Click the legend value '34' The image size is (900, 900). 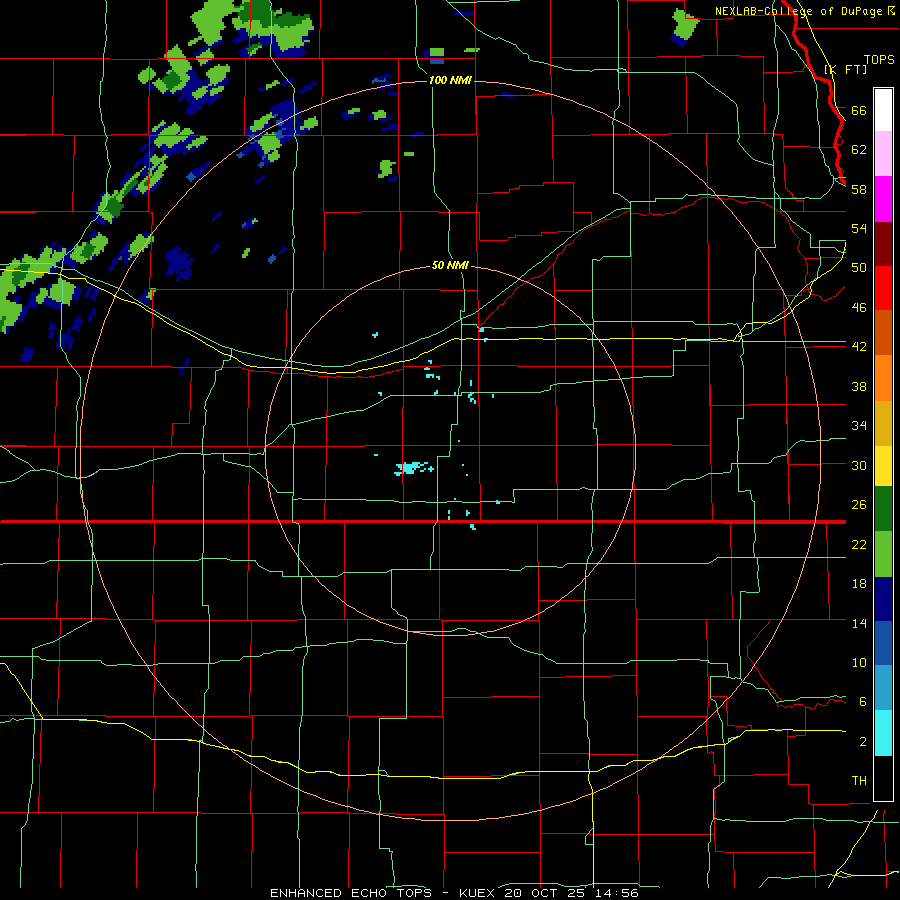(859, 426)
